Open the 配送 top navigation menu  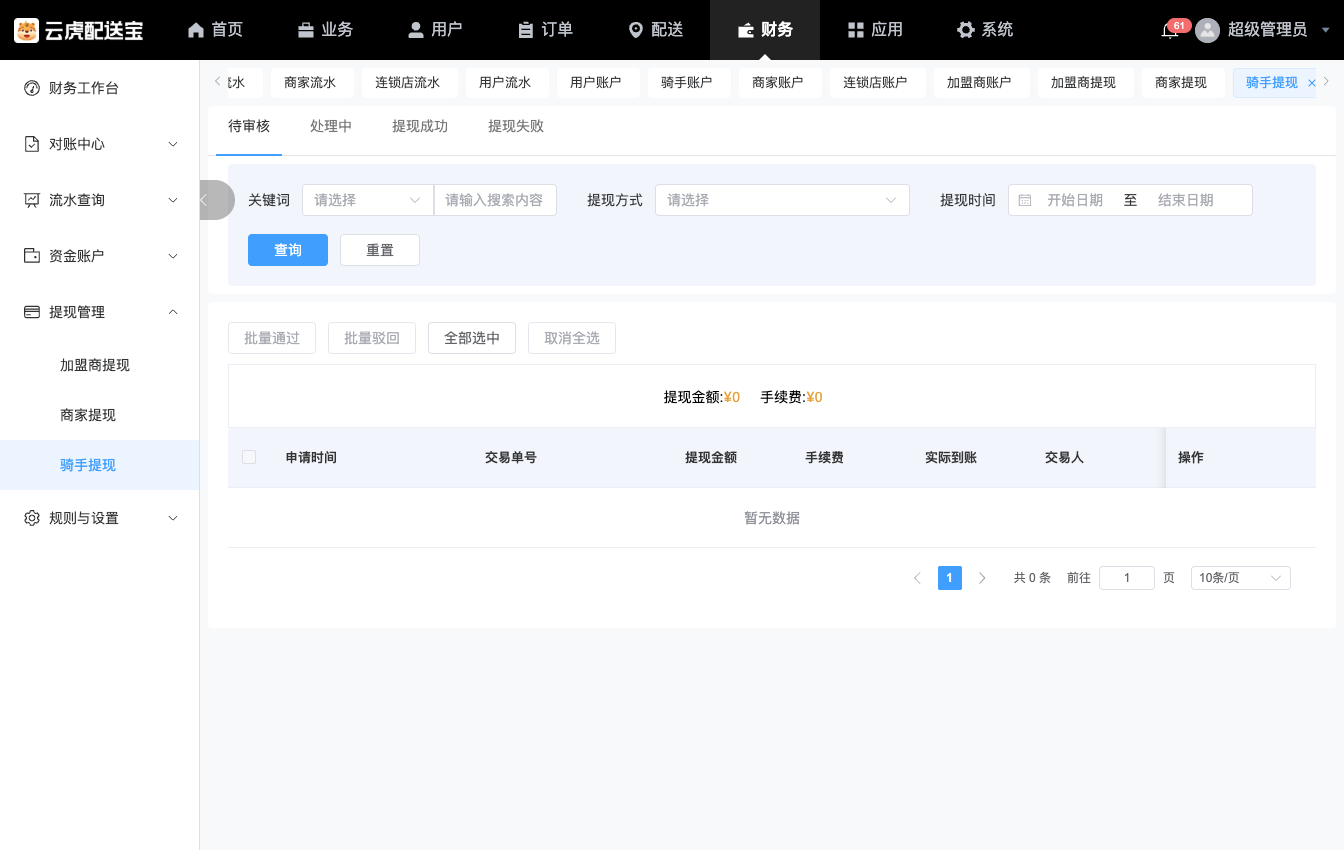coord(655,30)
